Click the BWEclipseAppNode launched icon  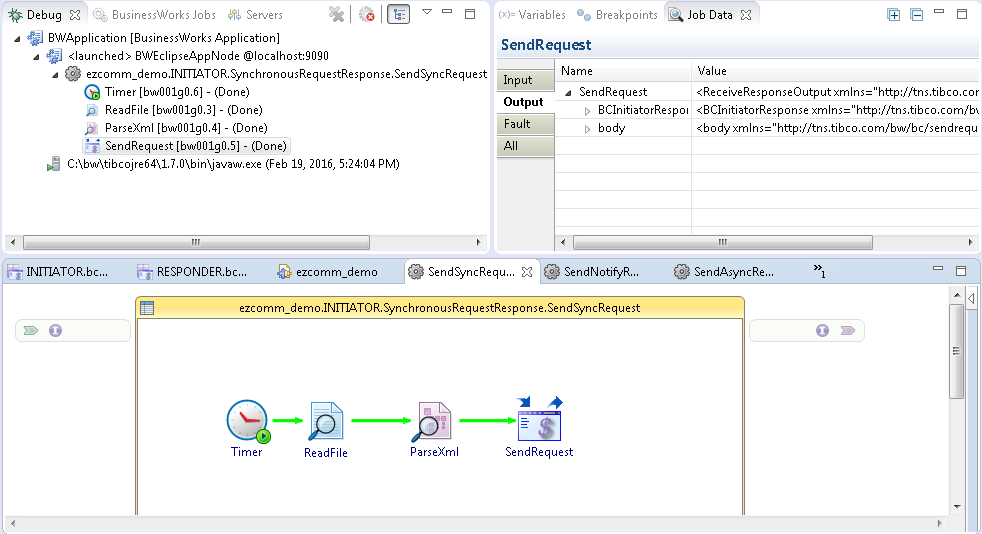point(54,56)
